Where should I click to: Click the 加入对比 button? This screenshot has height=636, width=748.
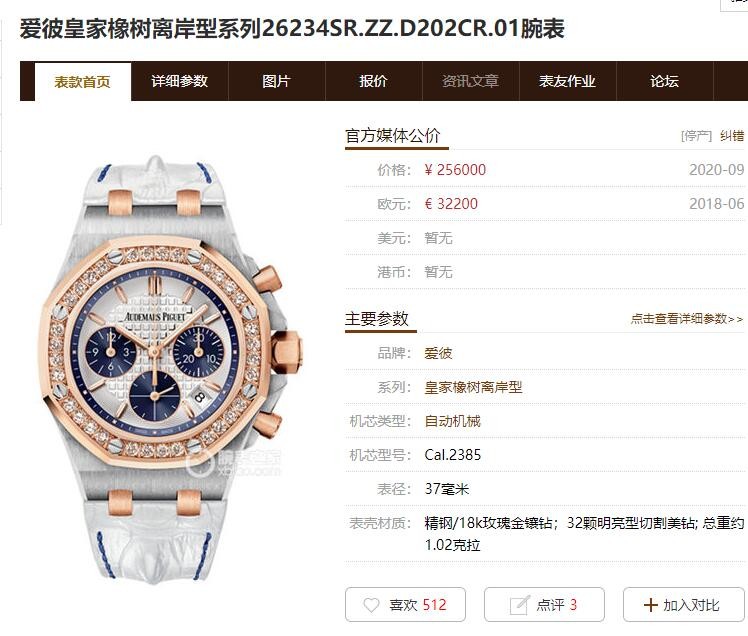pyautogui.click(x=684, y=605)
